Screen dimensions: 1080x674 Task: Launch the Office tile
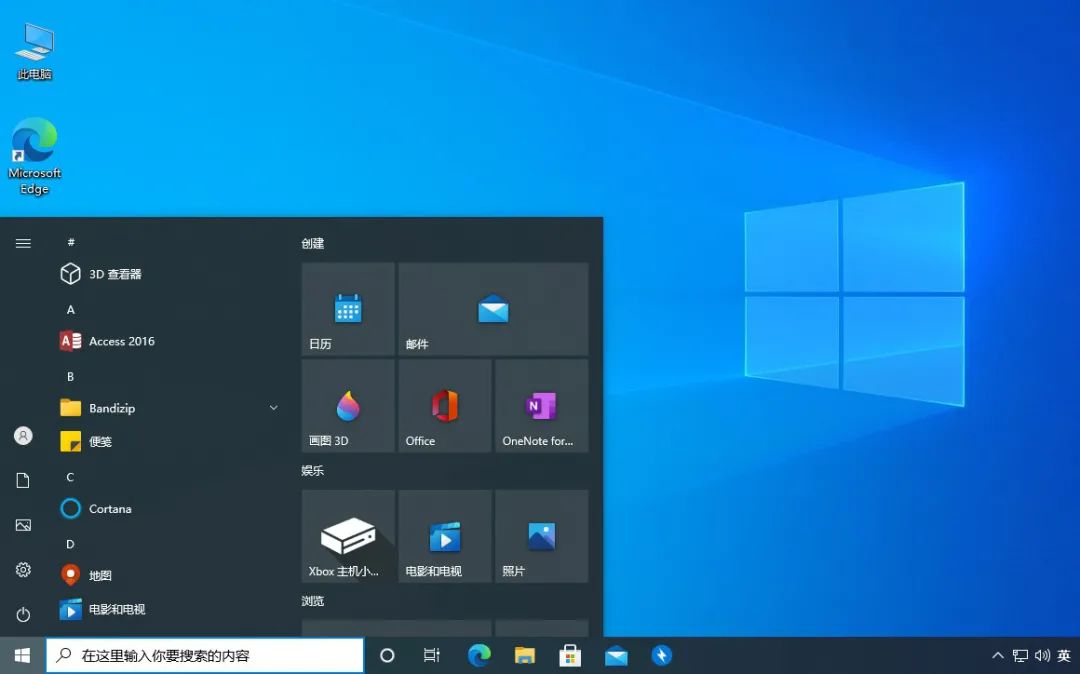tap(444, 405)
